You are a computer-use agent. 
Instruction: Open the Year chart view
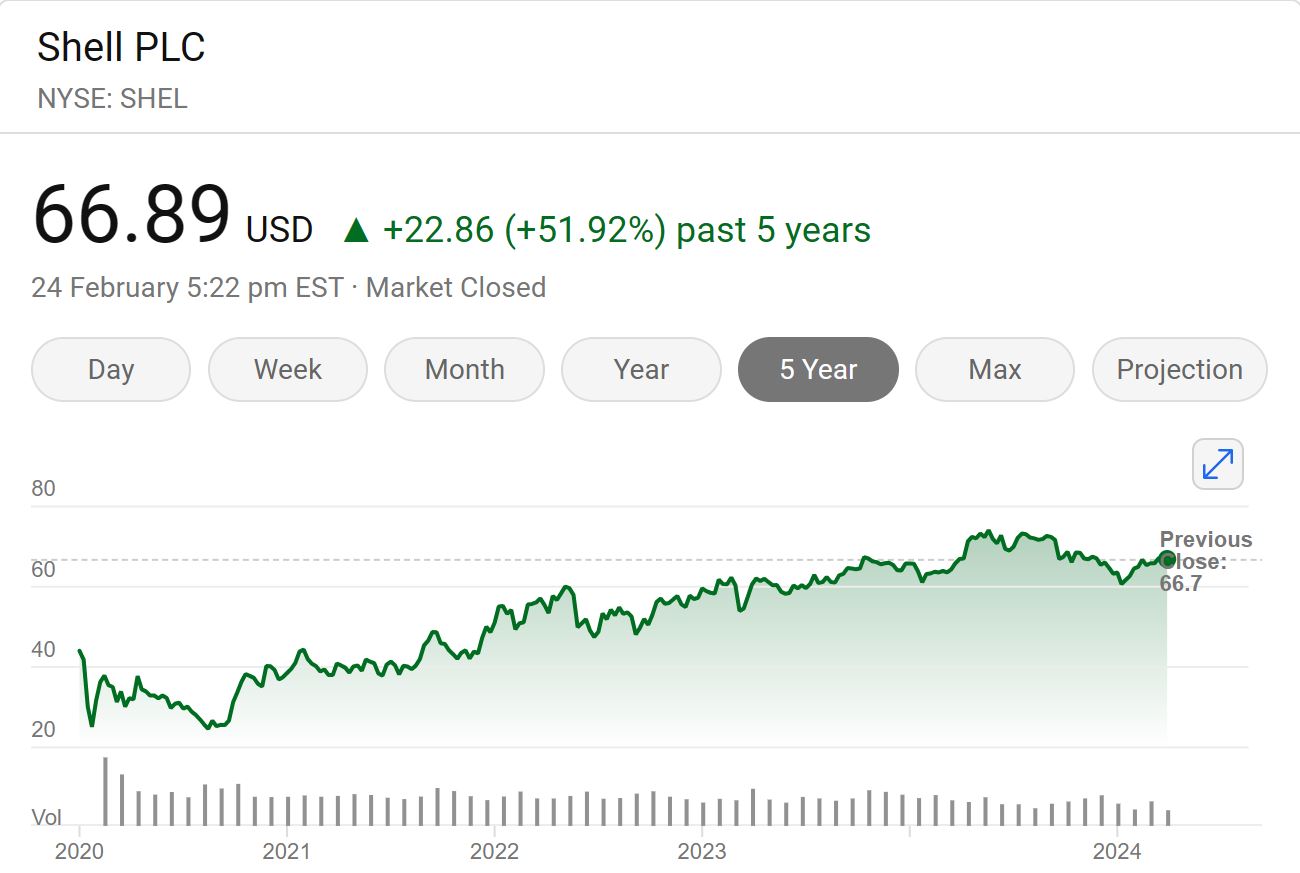tap(641, 369)
